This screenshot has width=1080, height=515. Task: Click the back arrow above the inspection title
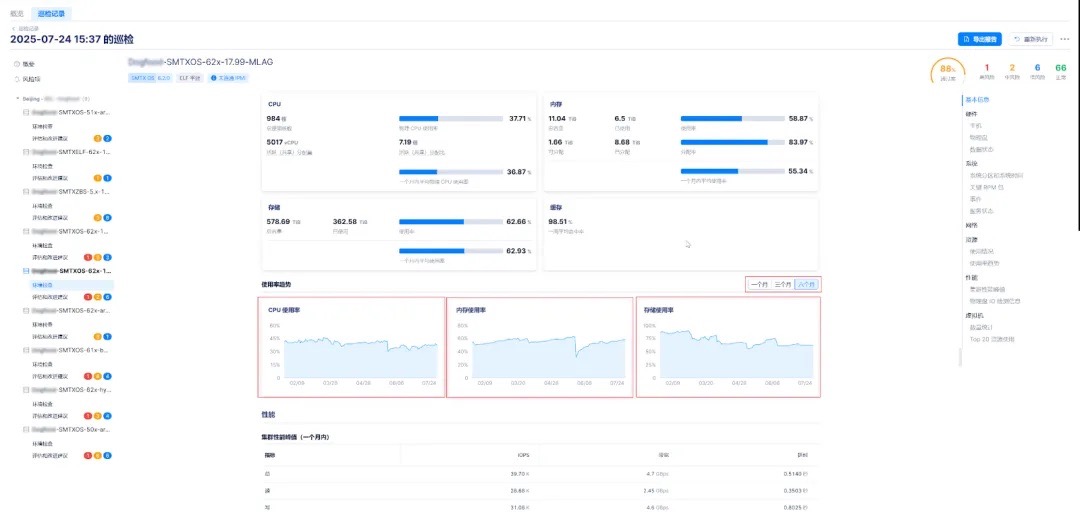pyautogui.click(x=13, y=28)
